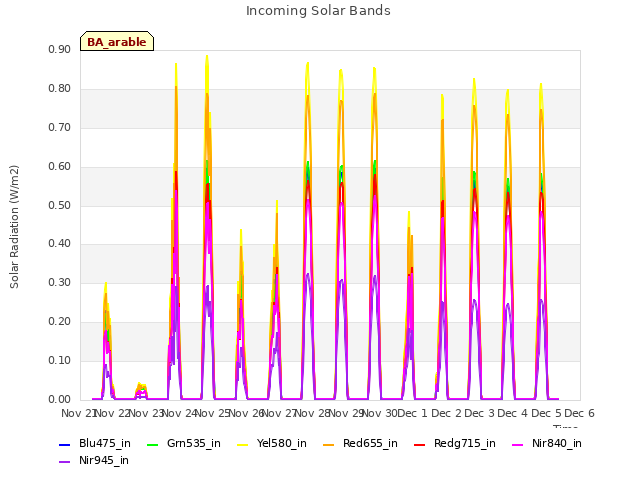Click the Dec 1 x-axis date label

[412, 413]
